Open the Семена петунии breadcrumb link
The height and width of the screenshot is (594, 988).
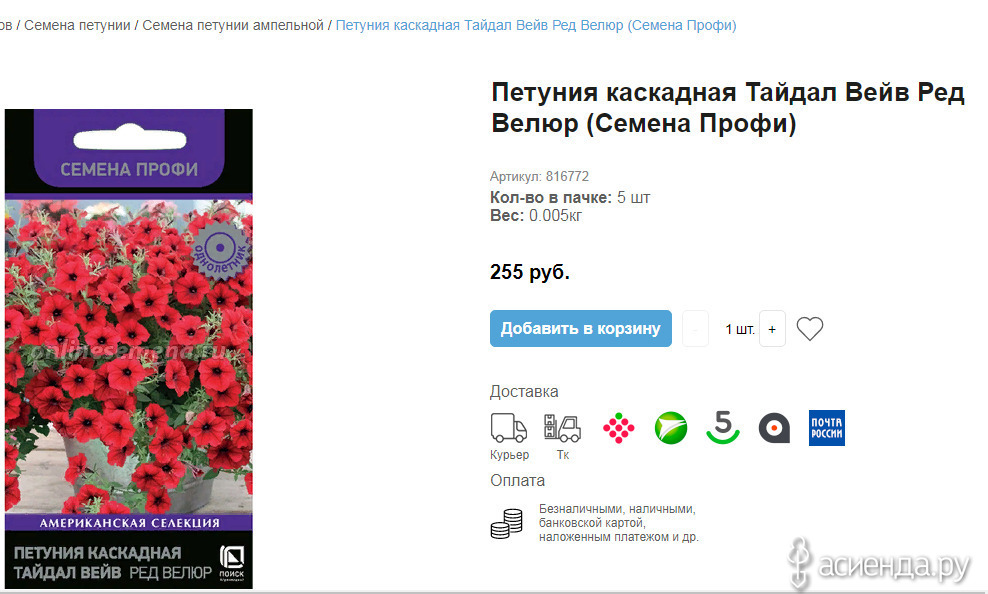click(77, 25)
